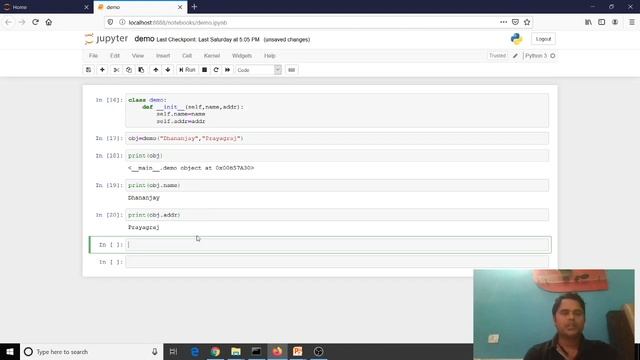
Task: Open the Cell menu
Action: point(187,56)
